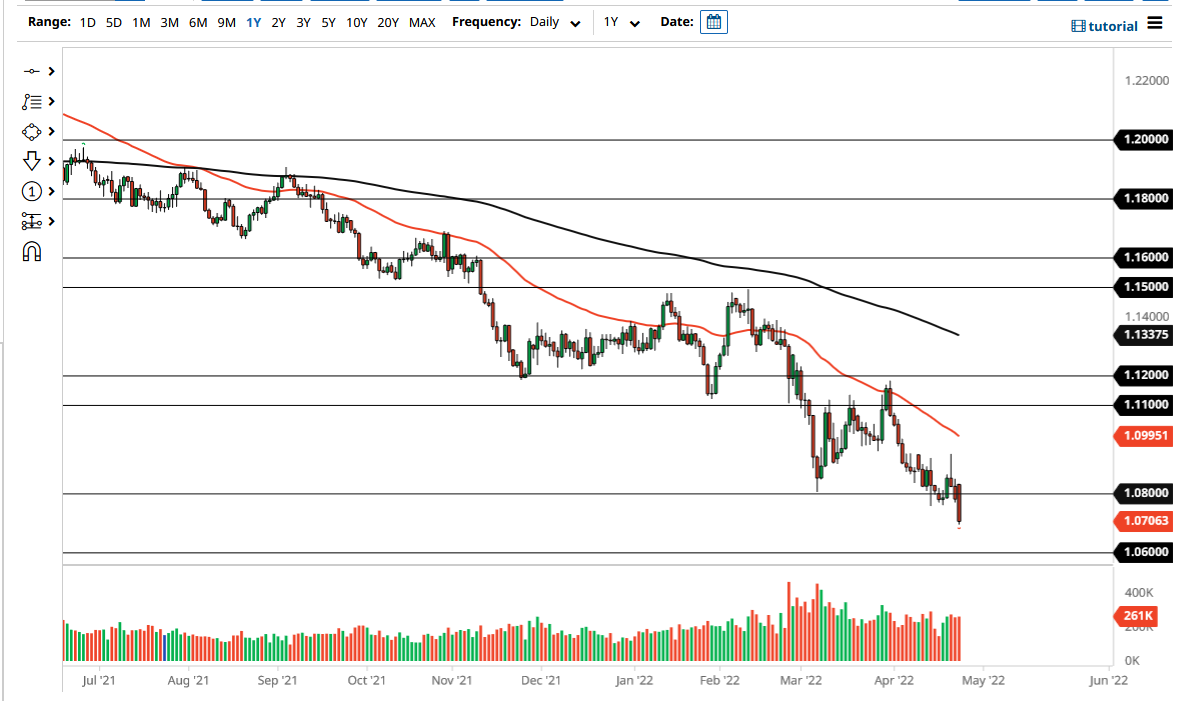This screenshot has width=1182, height=701.
Task: Select the 5D range option
Action: (x=113, y=21)
